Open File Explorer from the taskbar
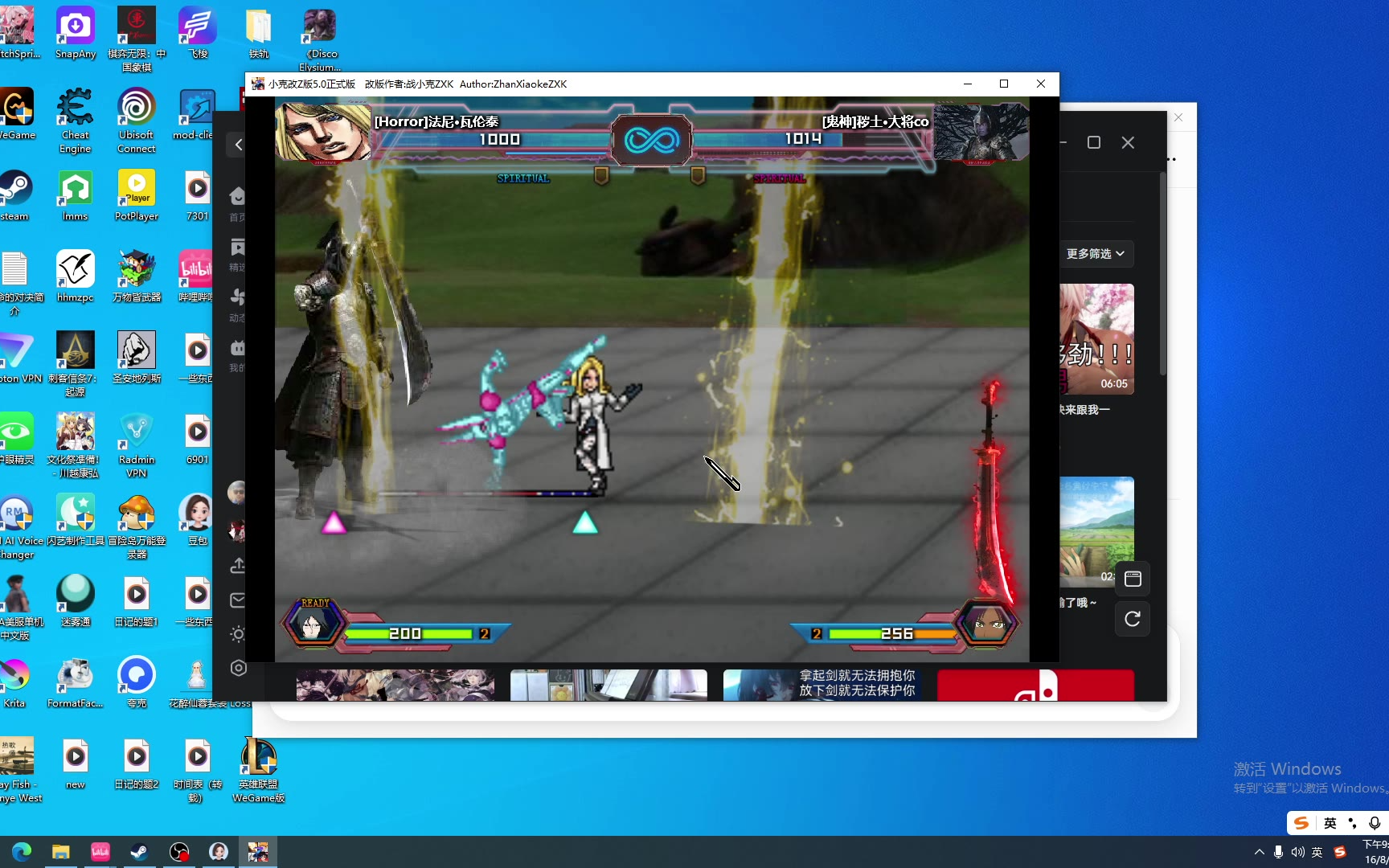The height and width of the screenshot is (868, 1389). pyautogui.click(x=61, y=852)
